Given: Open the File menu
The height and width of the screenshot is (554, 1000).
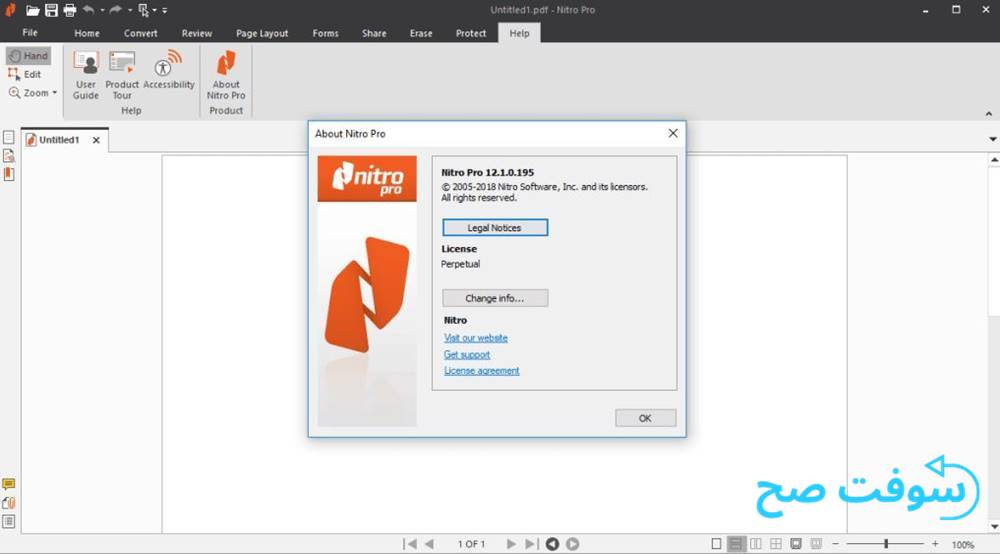Looking at the screenshot, I should point(29,33).
